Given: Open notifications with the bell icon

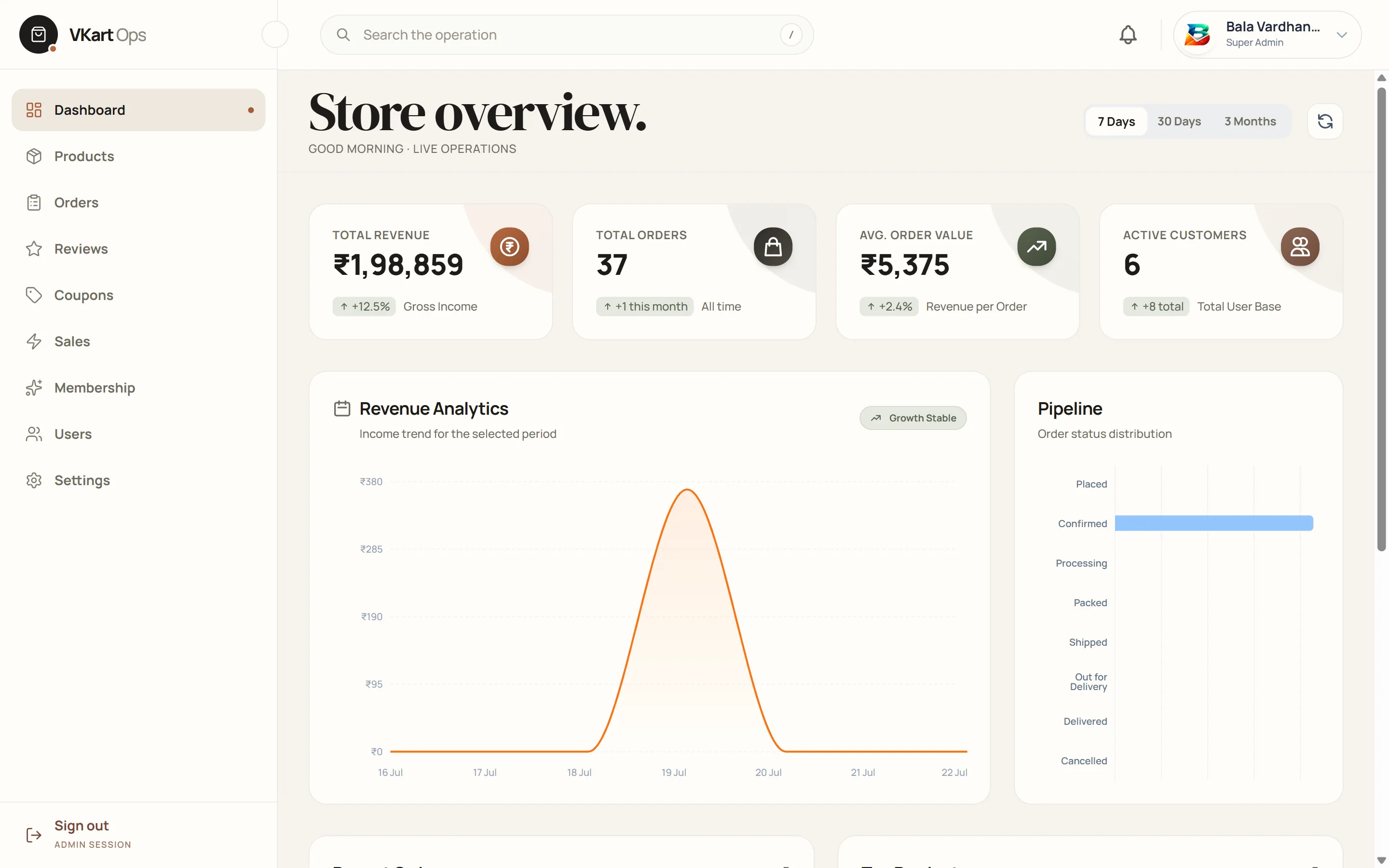Looking at the screenshot, I should pyautogui.click(x=1128, y=34).
